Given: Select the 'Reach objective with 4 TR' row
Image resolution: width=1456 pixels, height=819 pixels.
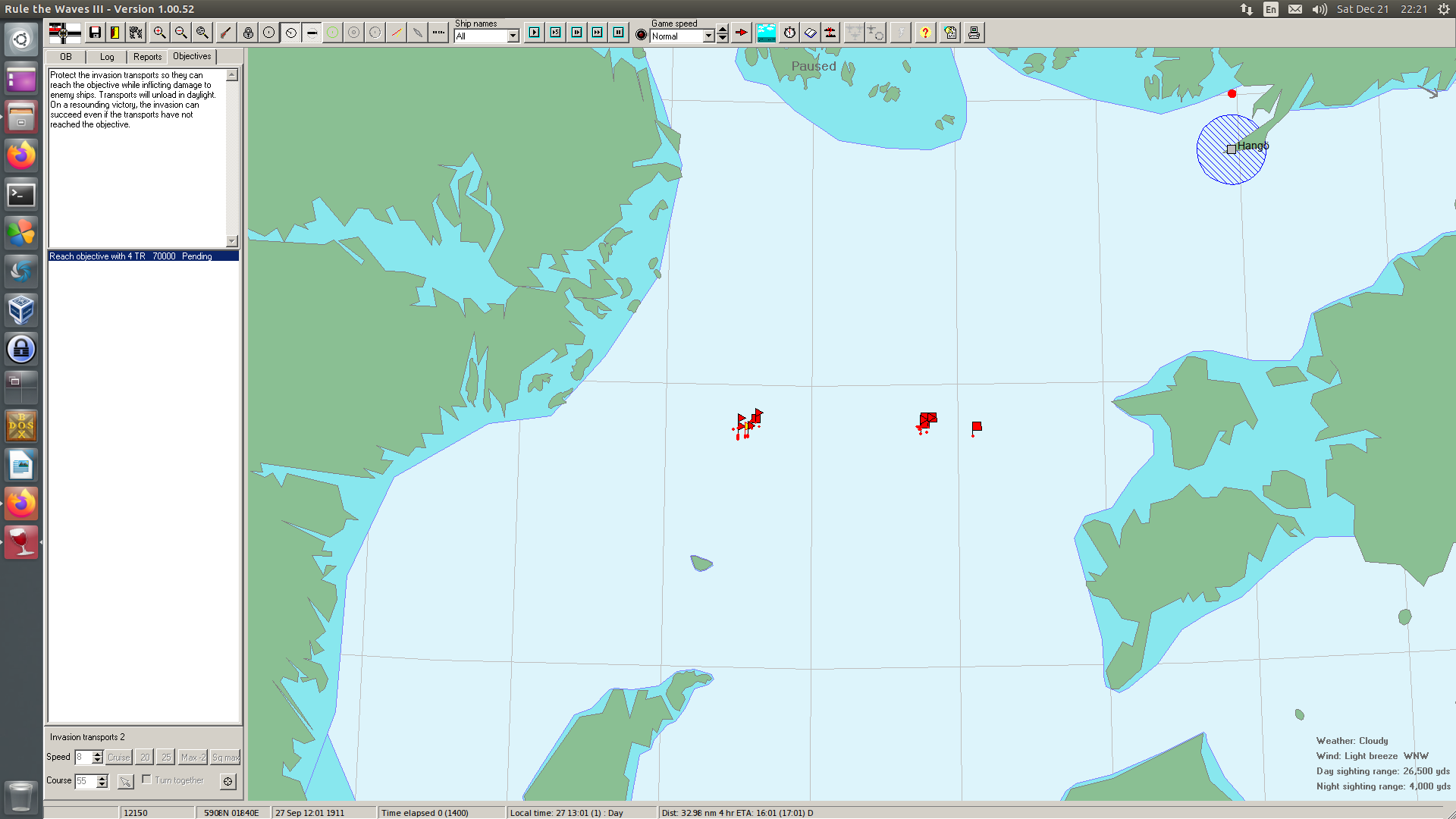Looking at the screenshot, I should [143, 256].
